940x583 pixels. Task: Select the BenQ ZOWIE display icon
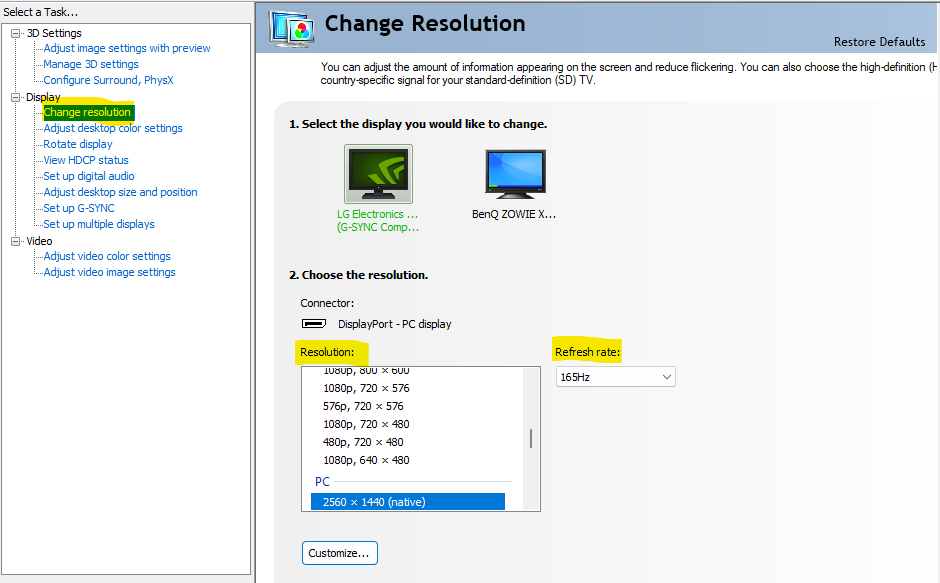(x=516, y=174)
